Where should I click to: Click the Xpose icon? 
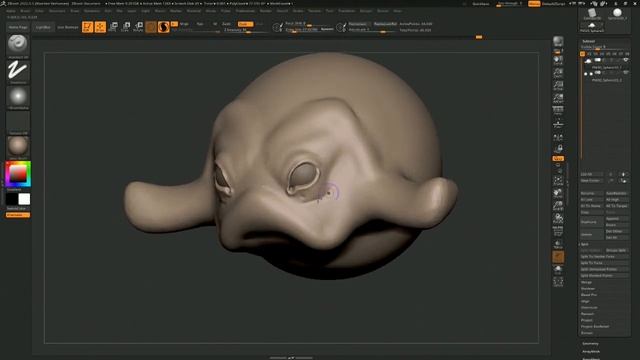(558, 281)
